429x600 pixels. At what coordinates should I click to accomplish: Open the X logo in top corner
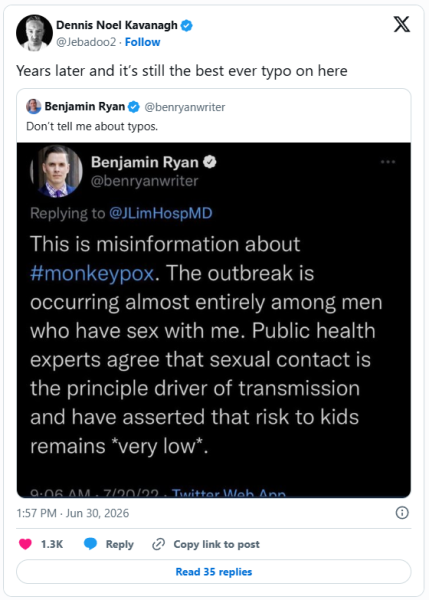(x=401, y=24)
